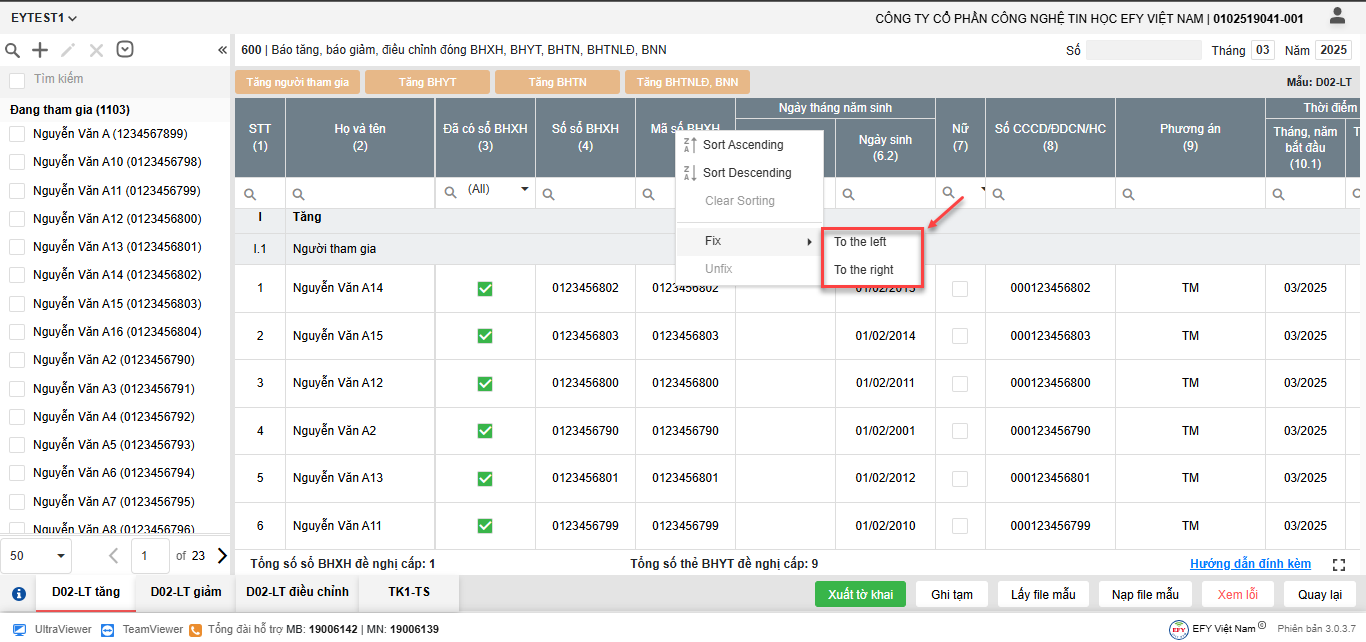Screen dimensions: 1366x642
Task: Click the green Xuất tờ khai button
Action: pyautogui.click(x=860, y=594)
